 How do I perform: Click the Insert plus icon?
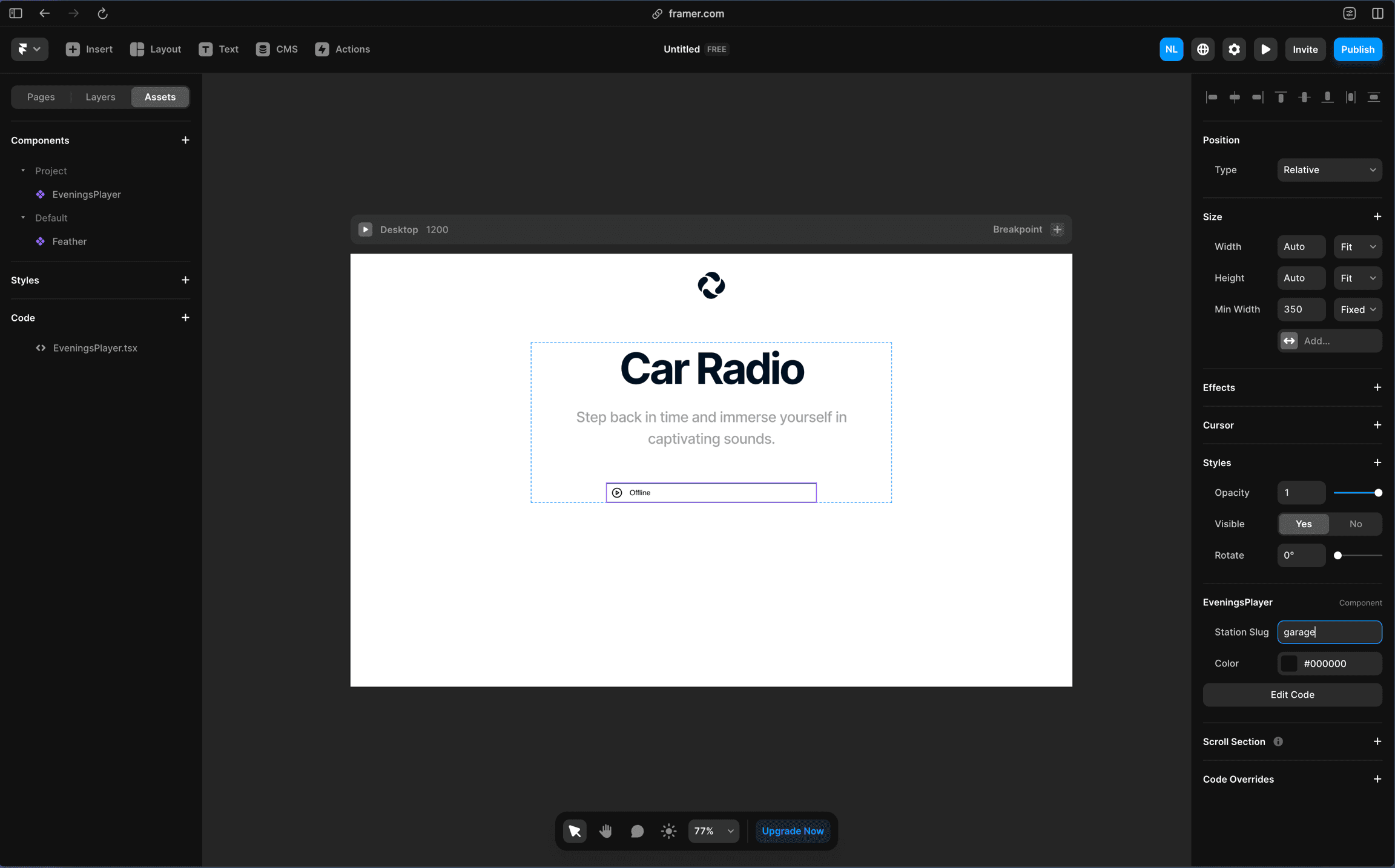coord(73,49)
